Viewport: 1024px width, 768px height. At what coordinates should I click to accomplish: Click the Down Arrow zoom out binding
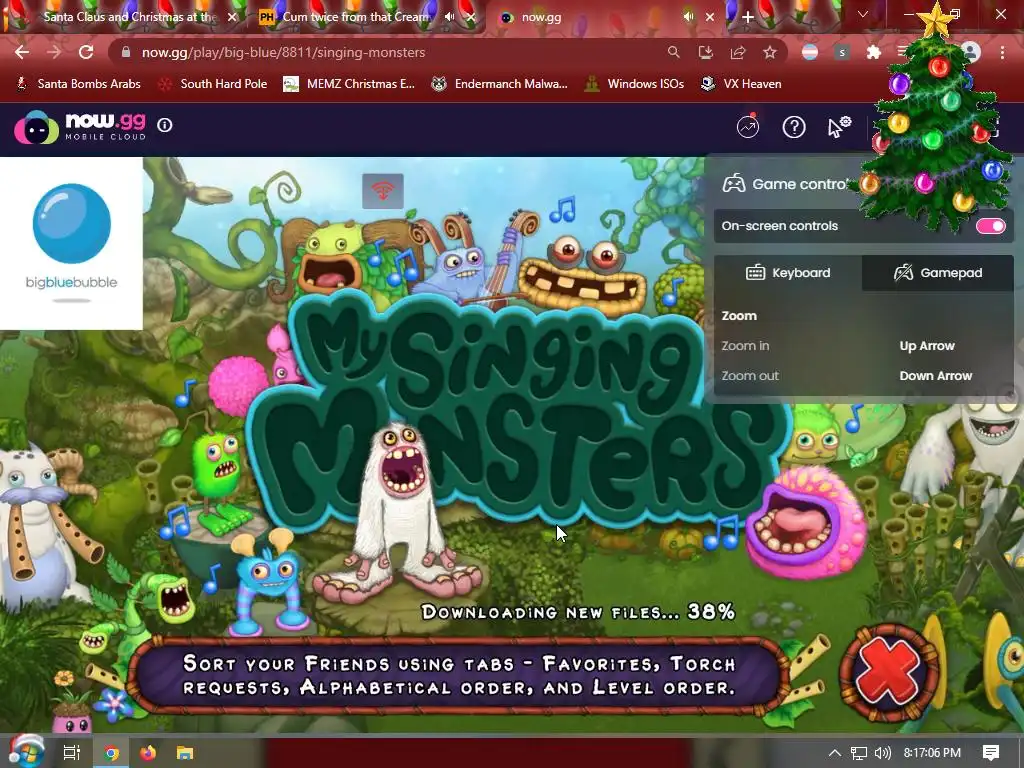[936, 376]
